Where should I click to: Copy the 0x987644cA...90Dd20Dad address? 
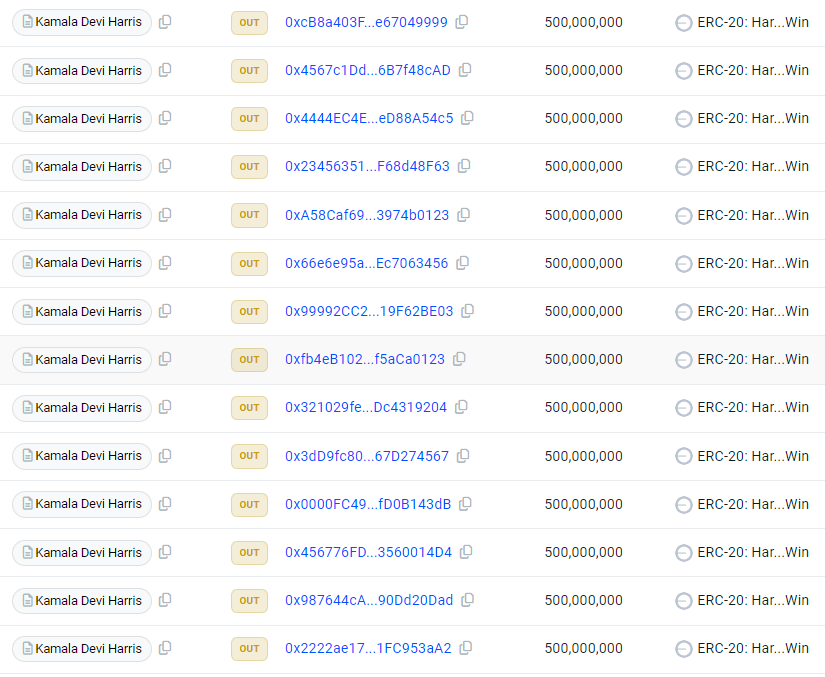point(467,600)
